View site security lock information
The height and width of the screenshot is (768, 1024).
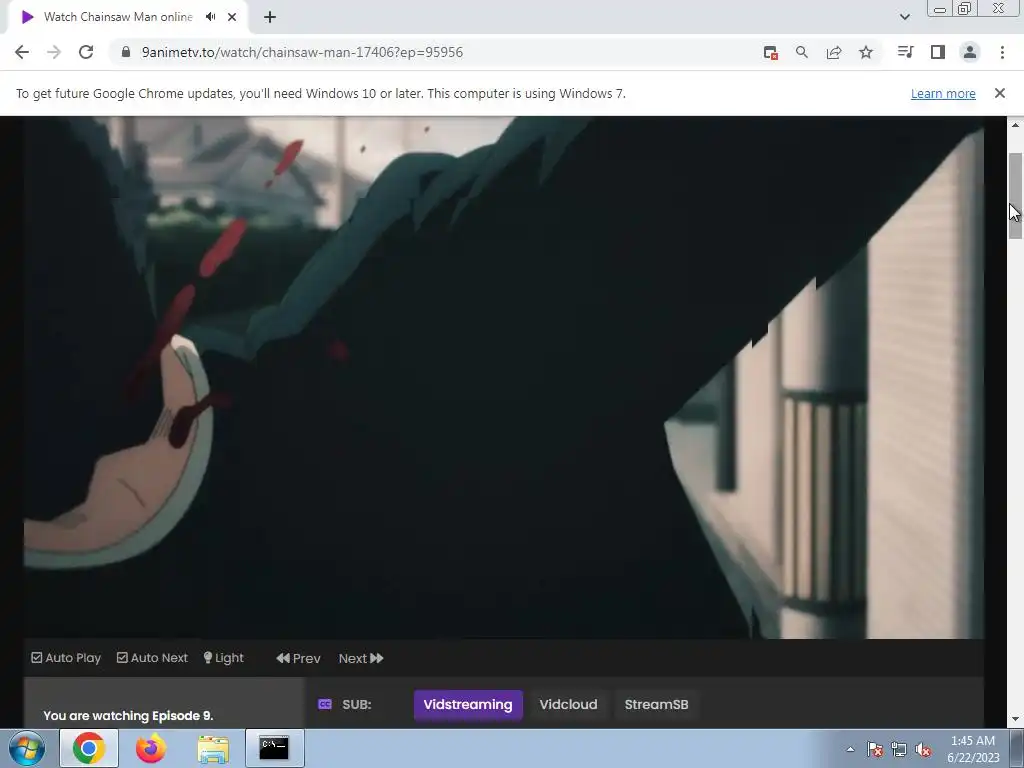click(126, 52)
